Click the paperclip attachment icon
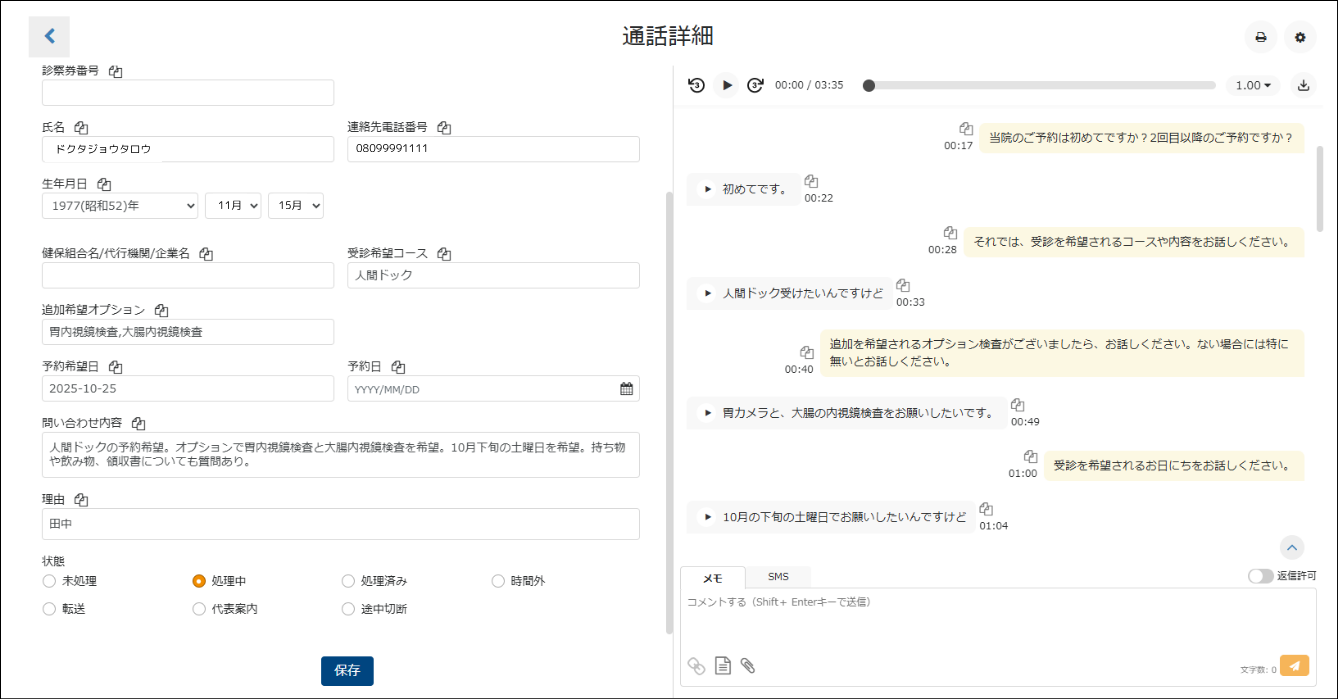 (x=747, y=666)
